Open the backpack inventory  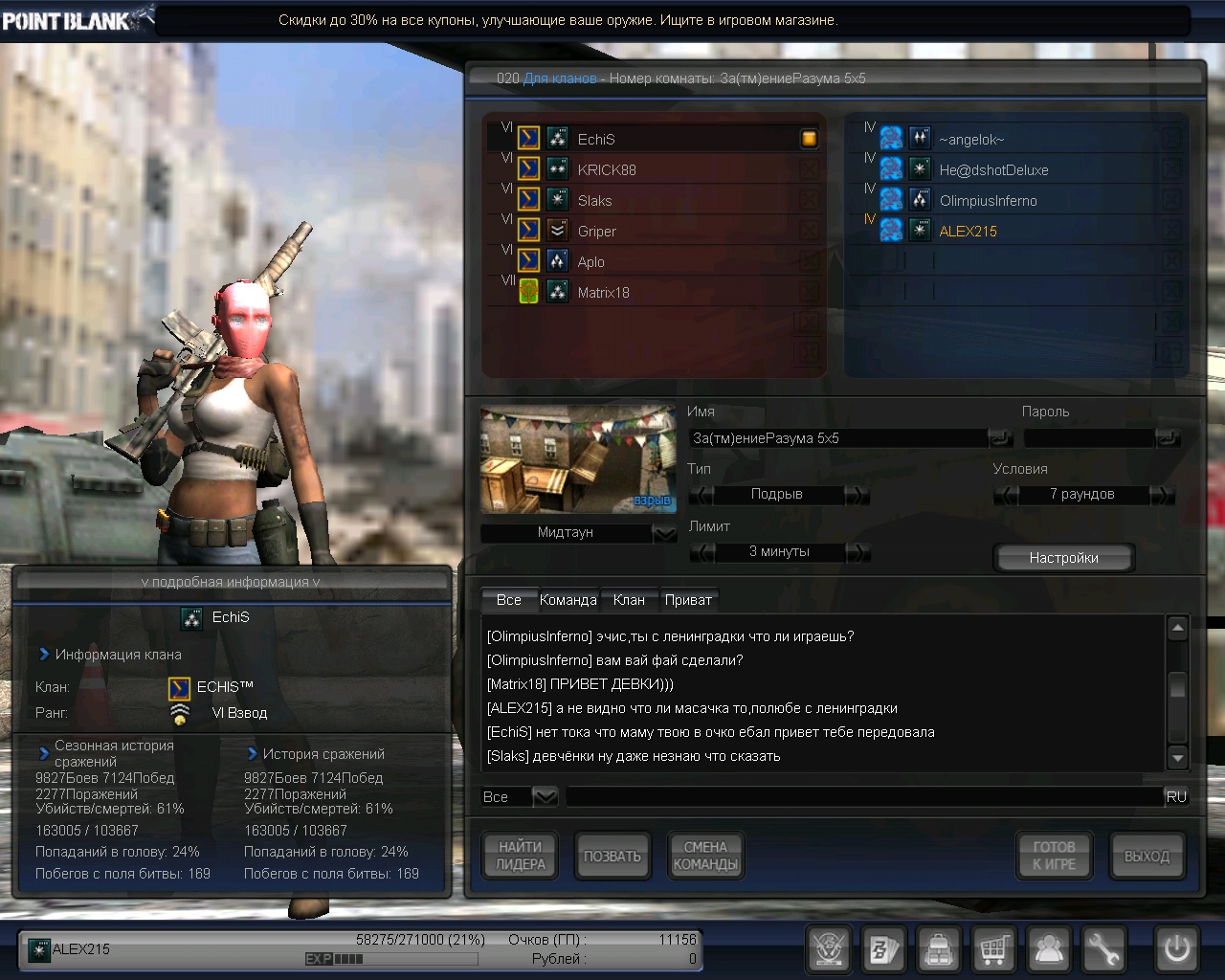click(x=939, y=949)
